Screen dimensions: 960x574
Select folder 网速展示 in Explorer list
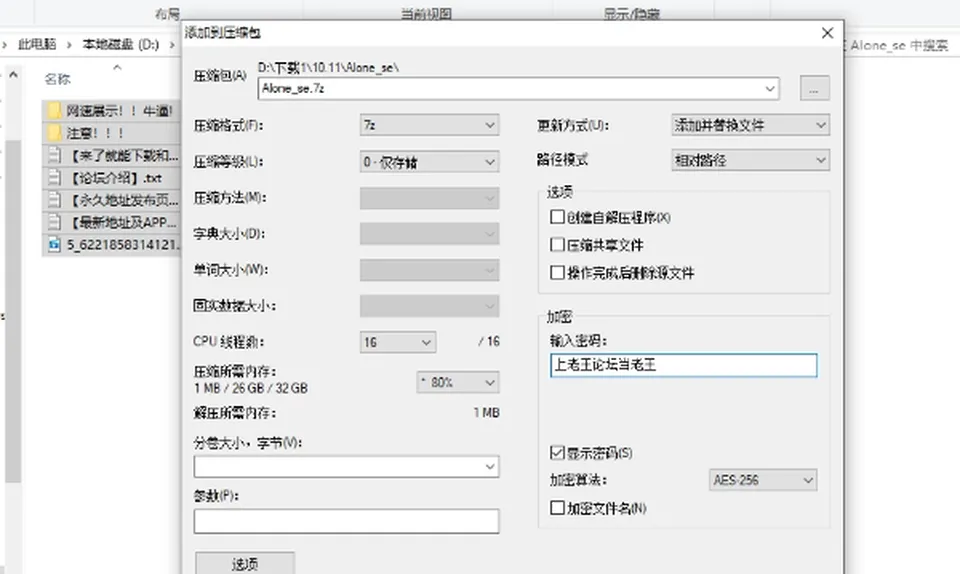(x=111, y=111)
